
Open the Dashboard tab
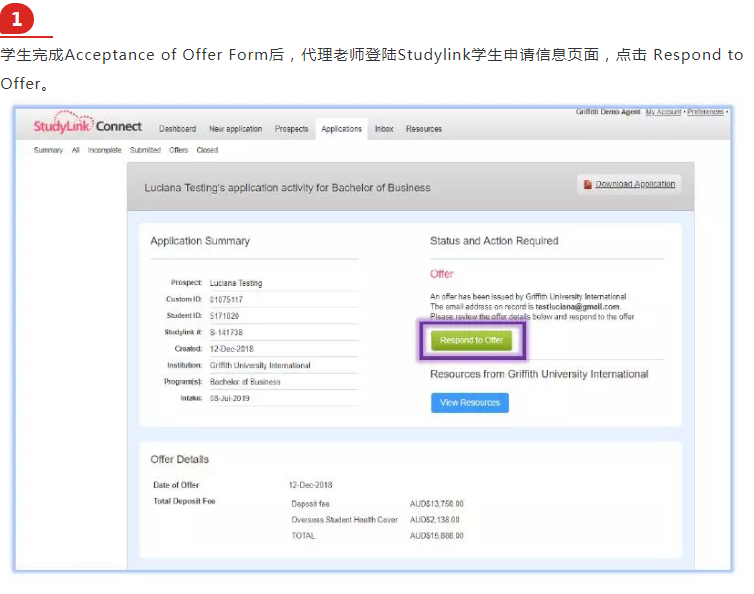coord(177,129)
